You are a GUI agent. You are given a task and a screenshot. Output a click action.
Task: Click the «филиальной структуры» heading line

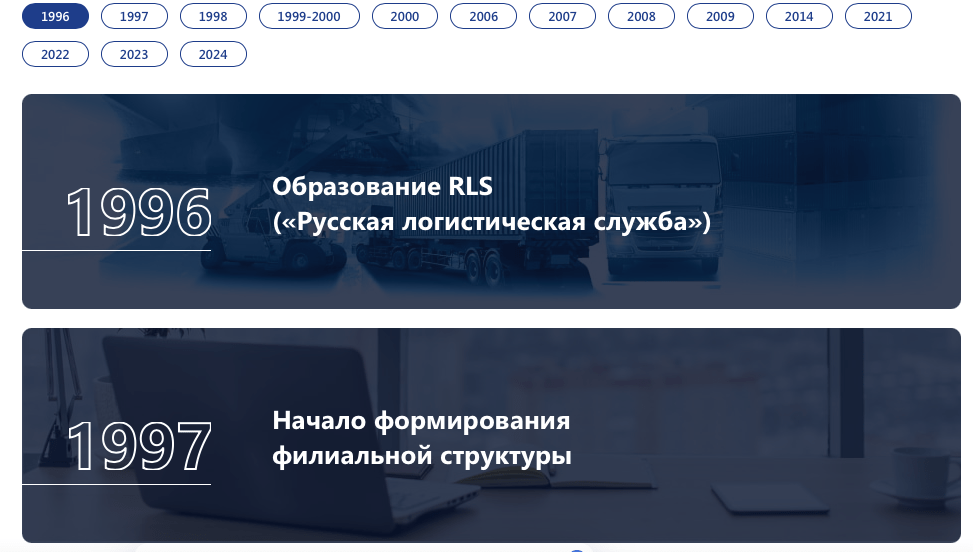[422, 456]
